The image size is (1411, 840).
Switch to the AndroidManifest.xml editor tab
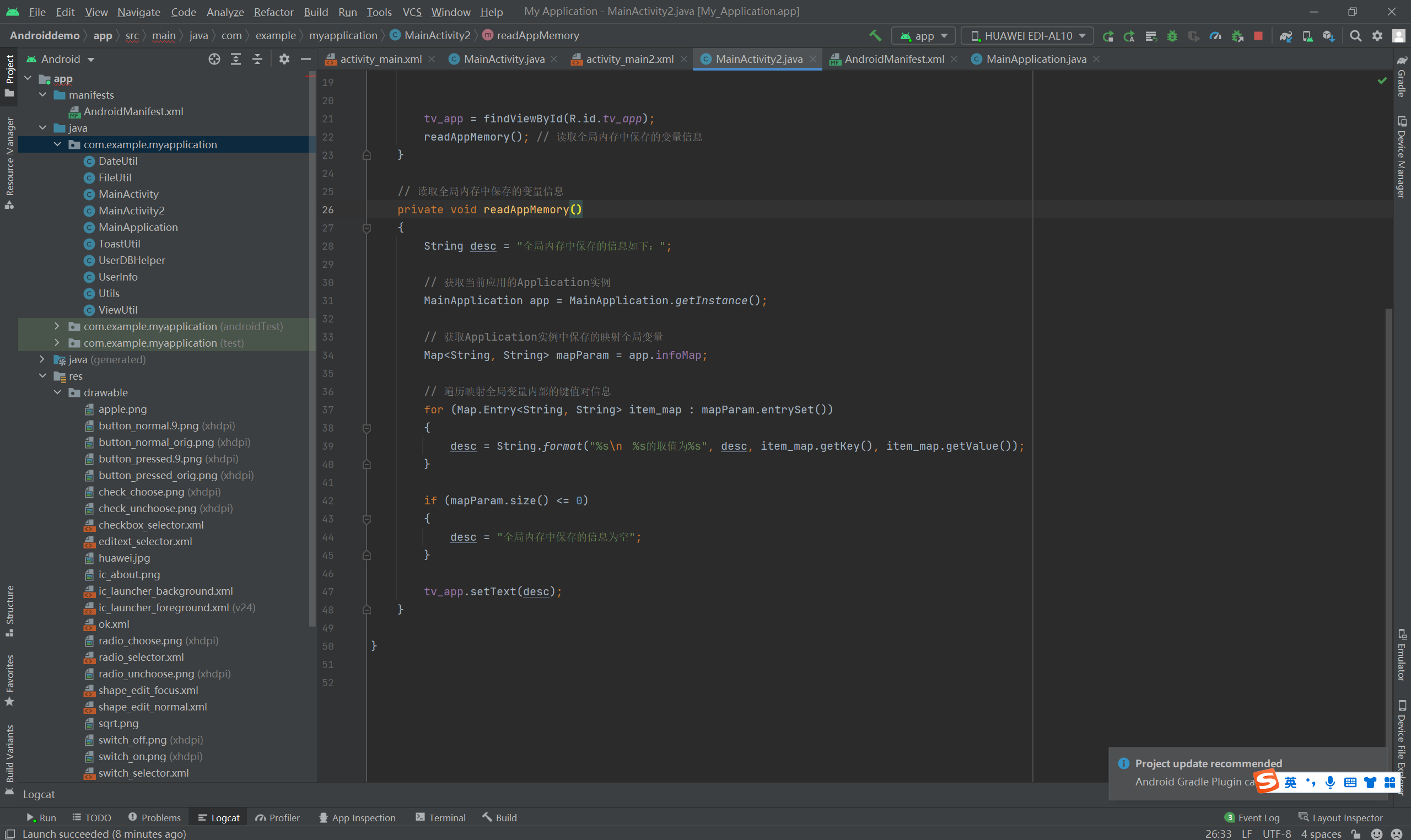(893, 59)
